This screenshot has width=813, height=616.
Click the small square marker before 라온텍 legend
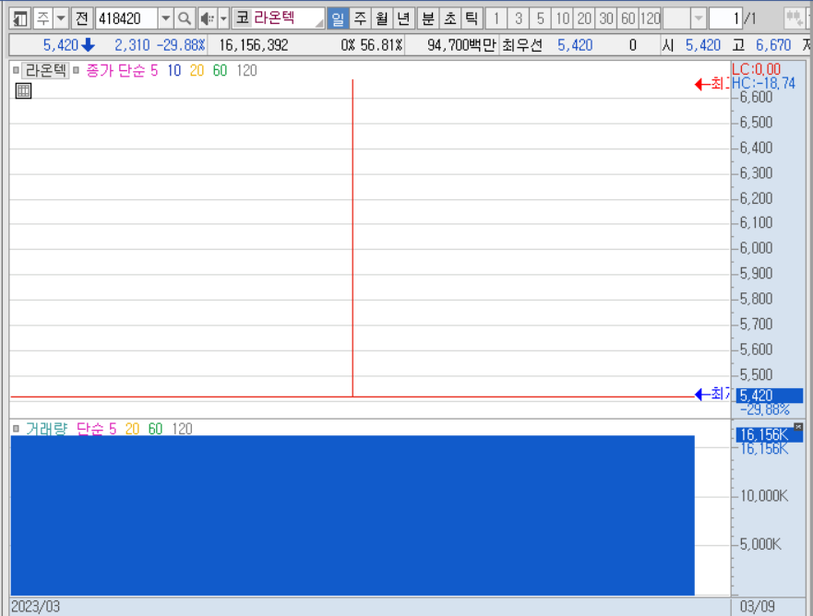tap(16, 70)
